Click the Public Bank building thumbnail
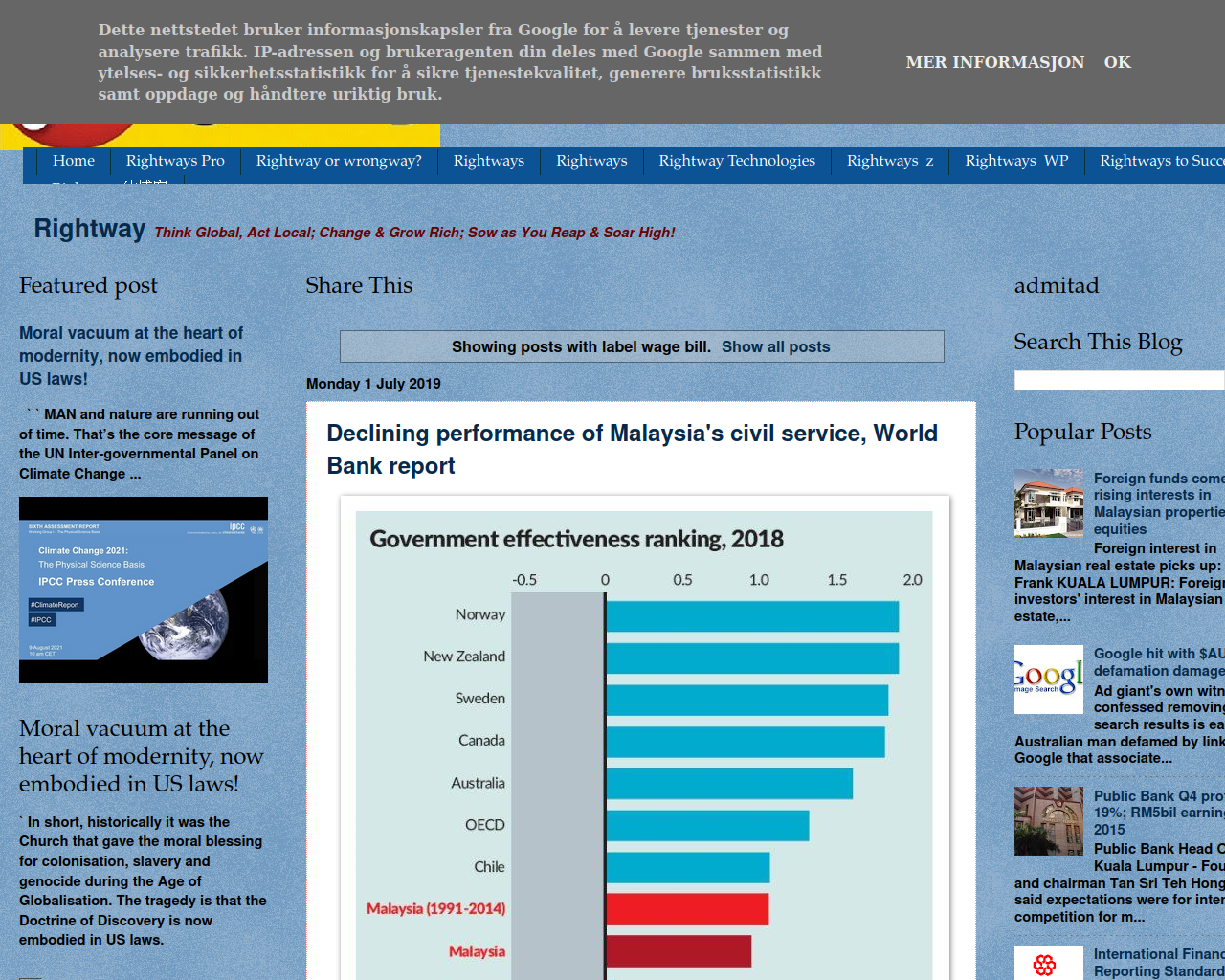This screenshot has height=980, width=1225. (1049, 821)
